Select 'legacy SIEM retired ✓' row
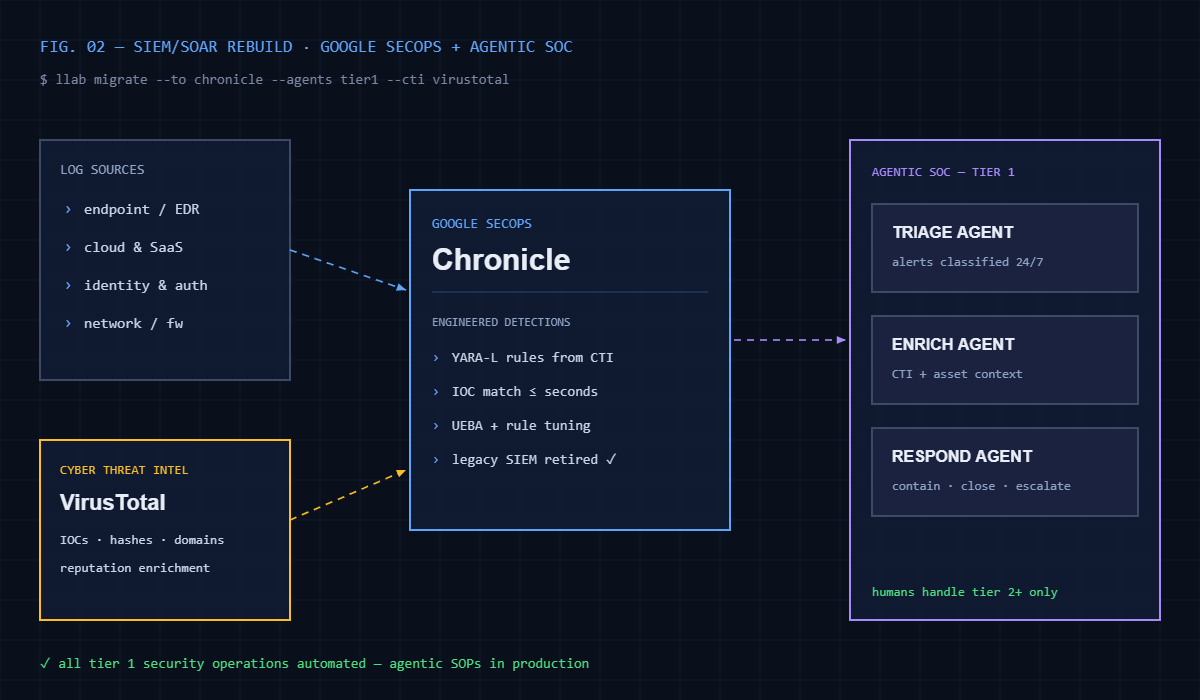The width and height of the screenshot is (1200, 700). 524,459
